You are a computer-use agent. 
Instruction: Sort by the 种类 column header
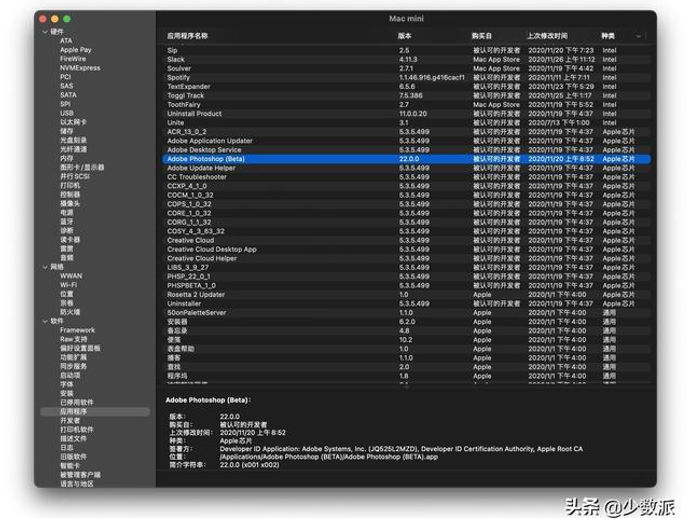[x=608, y=36]
